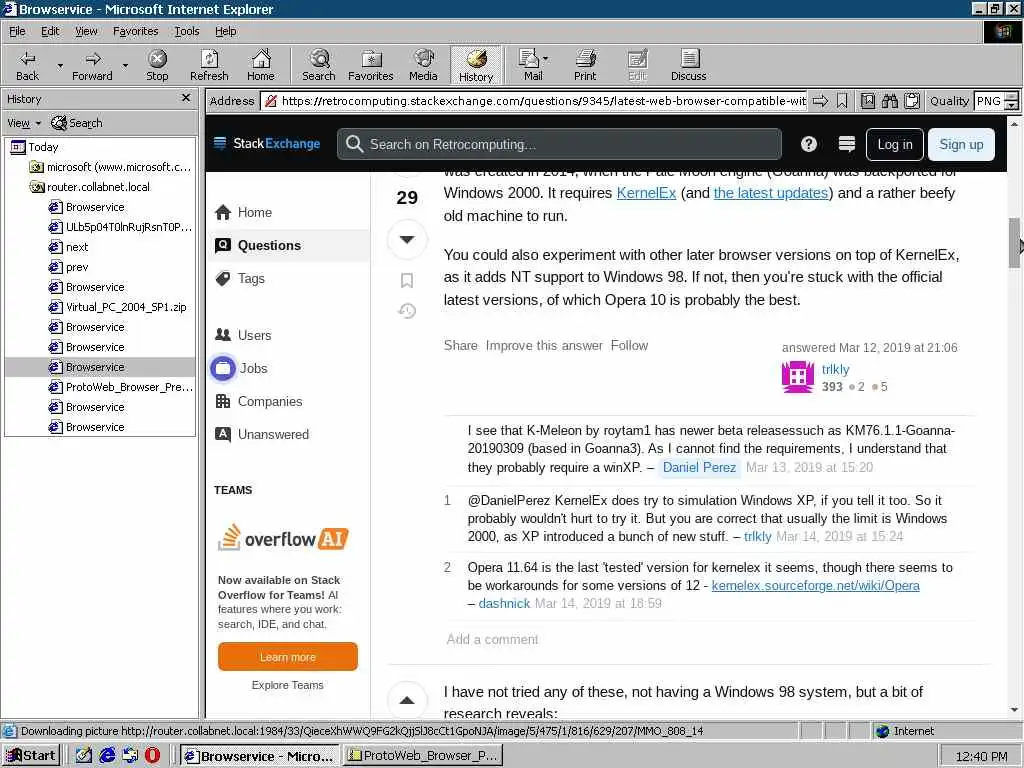Click the address bar URL field
1024x768 pixels.
tap(534, 101)
